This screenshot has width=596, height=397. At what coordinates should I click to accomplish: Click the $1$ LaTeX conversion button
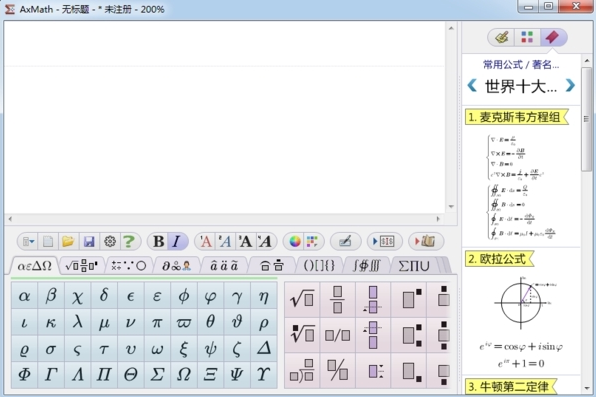click(384, 241)
